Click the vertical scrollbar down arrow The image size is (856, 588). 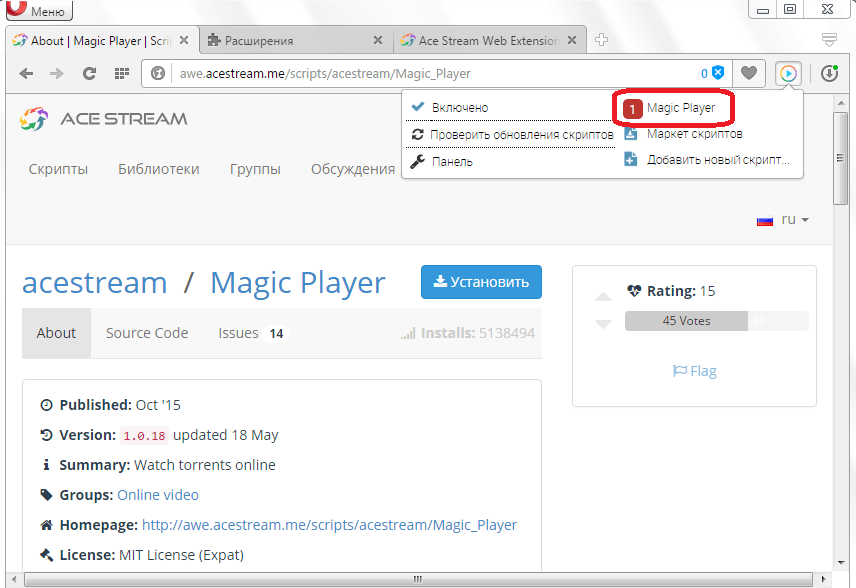tap(841, 563)
